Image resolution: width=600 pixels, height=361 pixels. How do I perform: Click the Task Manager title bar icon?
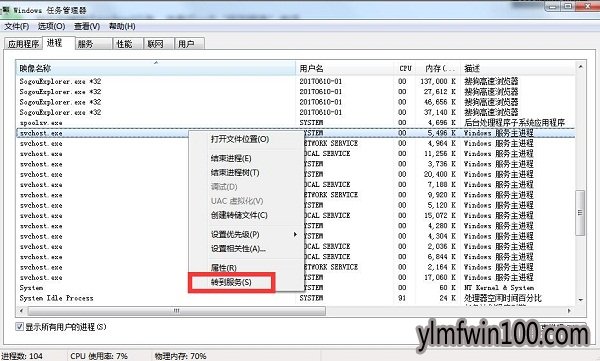(5, 10)
